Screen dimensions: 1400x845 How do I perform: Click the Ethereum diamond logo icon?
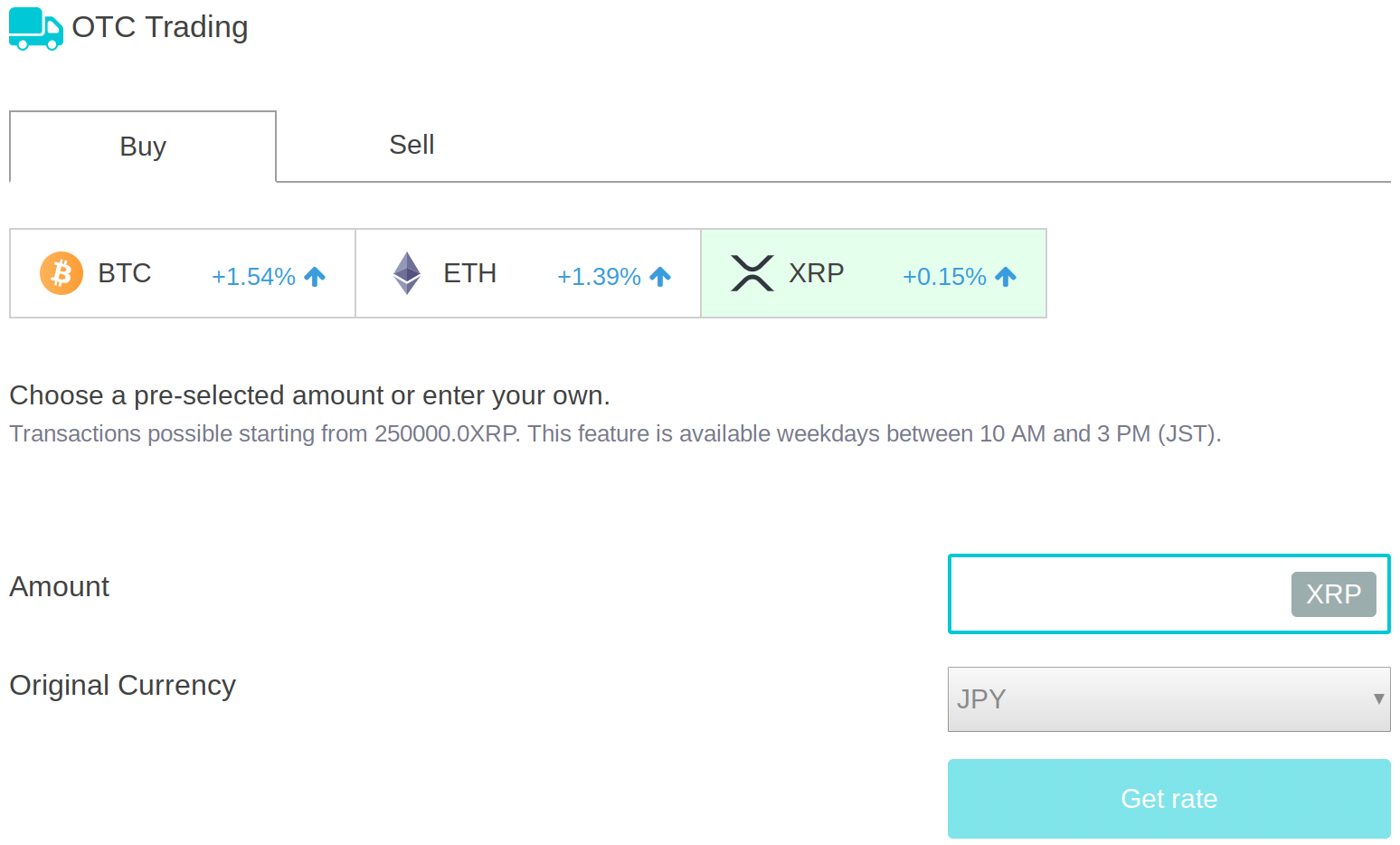coord(407,273)
